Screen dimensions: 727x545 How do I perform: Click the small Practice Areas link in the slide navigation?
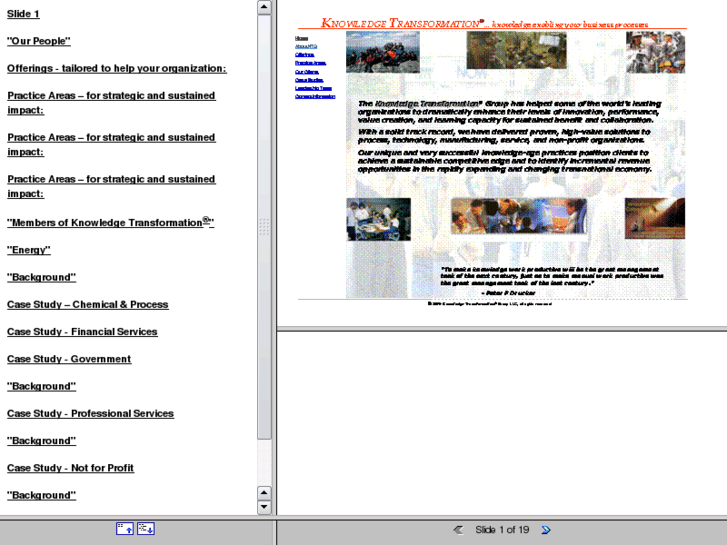pyautogui.click(x=310, y=63)
